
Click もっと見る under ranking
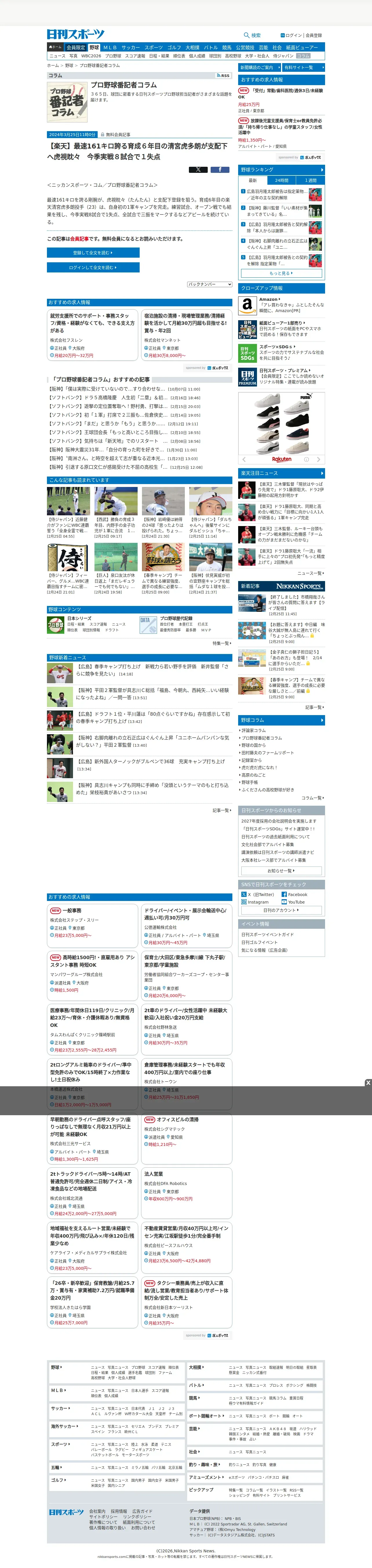pos(281,273)
